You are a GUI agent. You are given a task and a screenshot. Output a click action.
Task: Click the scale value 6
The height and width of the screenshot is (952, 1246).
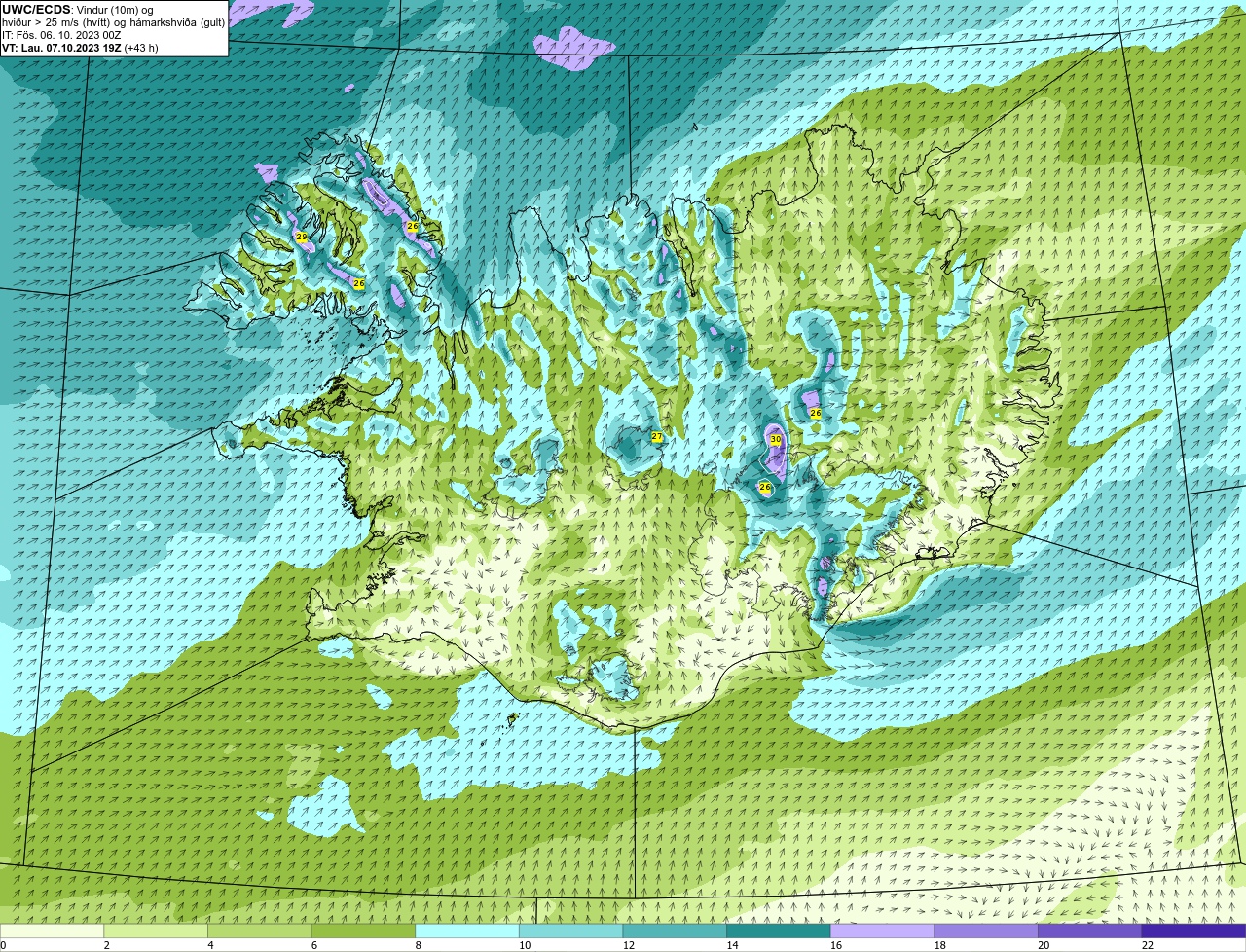coord(314,945)
